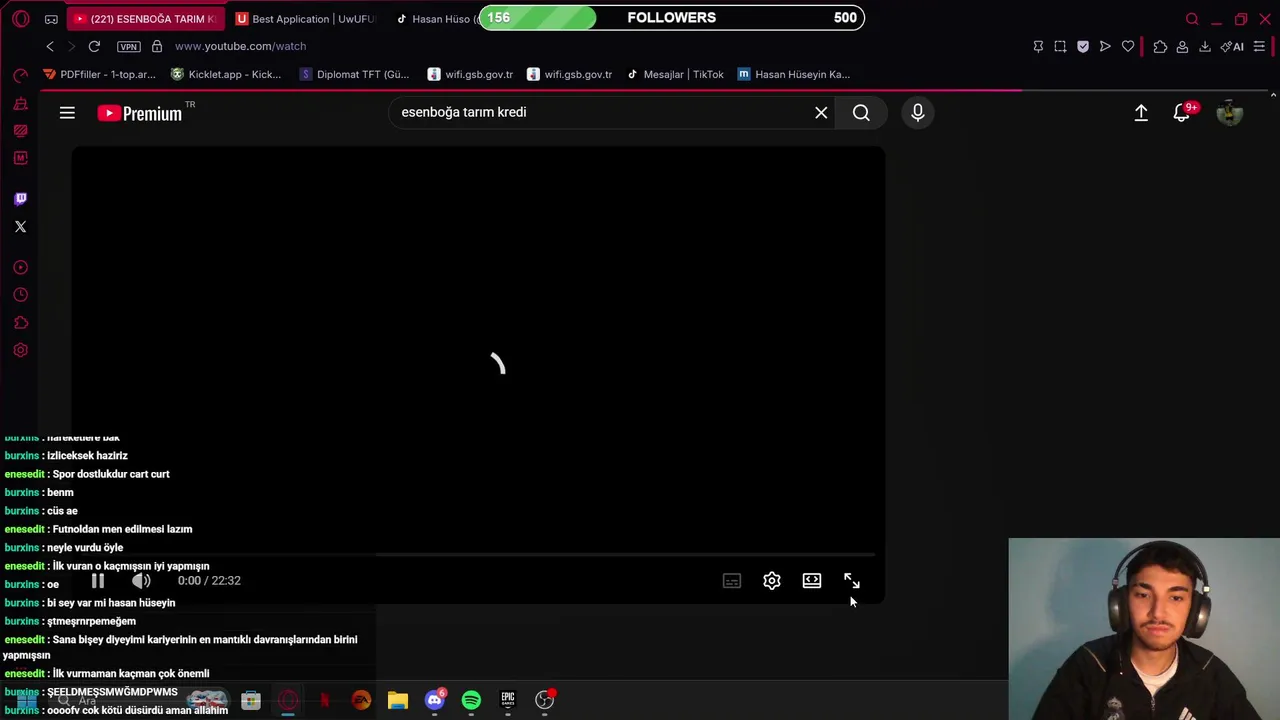Image resolution: width=1280 pixels, height=720 pixels.
Task: Seek along the video progress bar
Action: (477, 554)
